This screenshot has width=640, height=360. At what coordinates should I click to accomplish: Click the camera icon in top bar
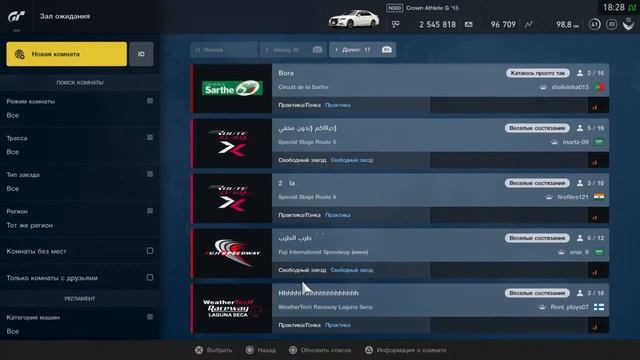[611, 24]
